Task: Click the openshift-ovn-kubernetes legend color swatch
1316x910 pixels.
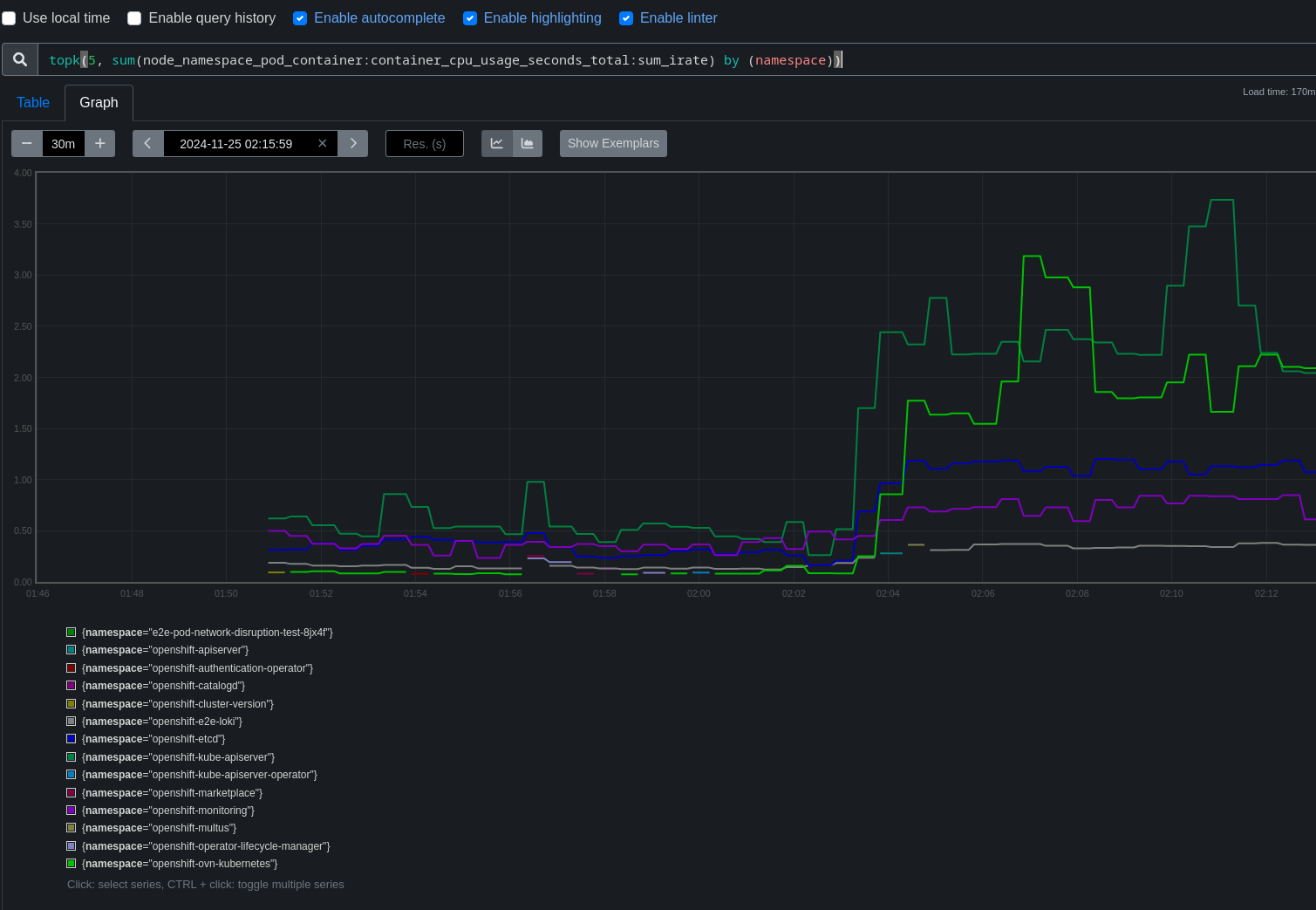Action: 72,864
